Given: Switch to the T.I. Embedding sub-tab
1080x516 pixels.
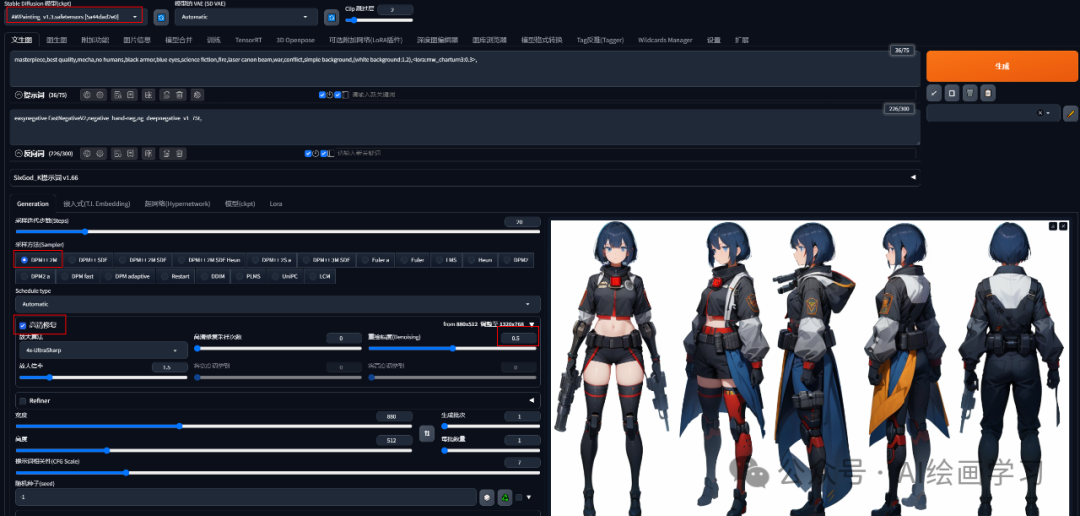Looking at the screenshot, I should pyautogui.click(x=96, y=204).
